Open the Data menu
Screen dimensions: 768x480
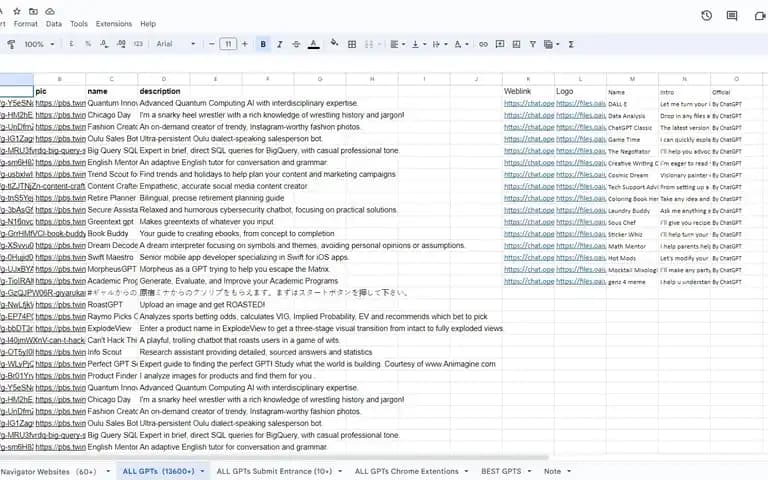pos(54,24)
